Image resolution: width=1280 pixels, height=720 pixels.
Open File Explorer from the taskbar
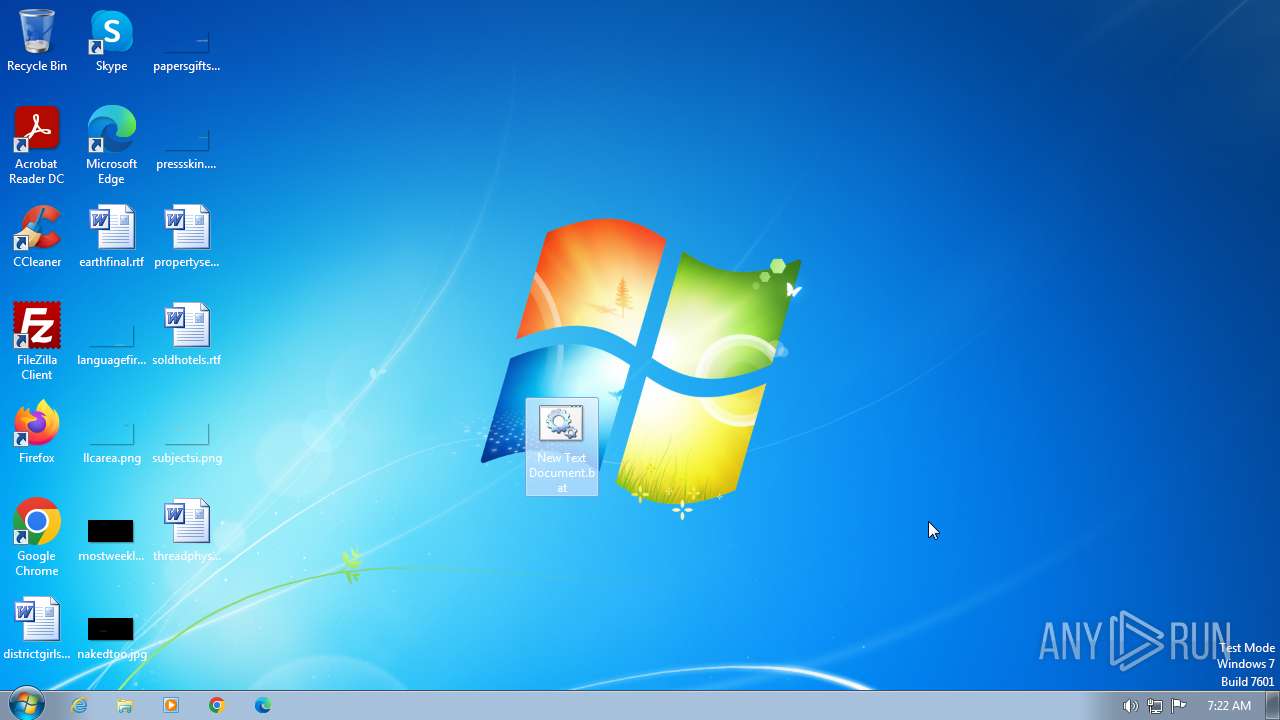click(x=125, y=705)
